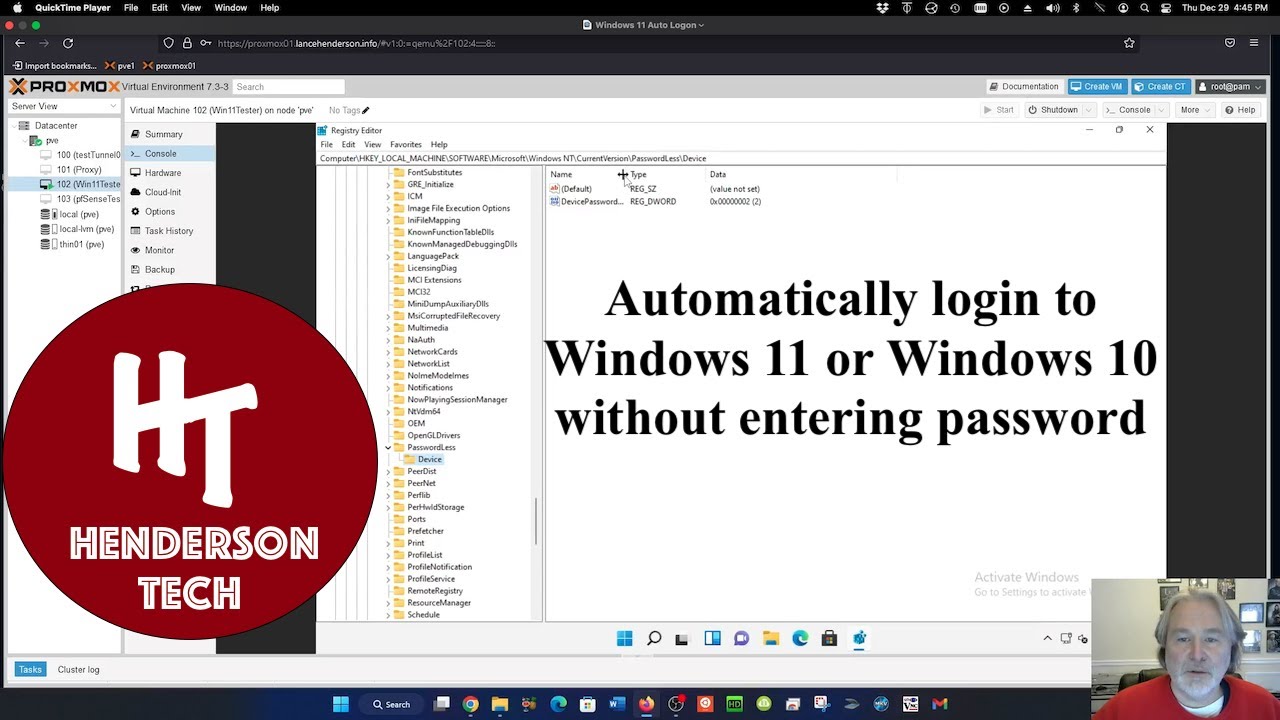The width and height of the screenshot is (1280, 720).
Task: Bookmark this page with star icon
Action: [x=1129, y=43]
